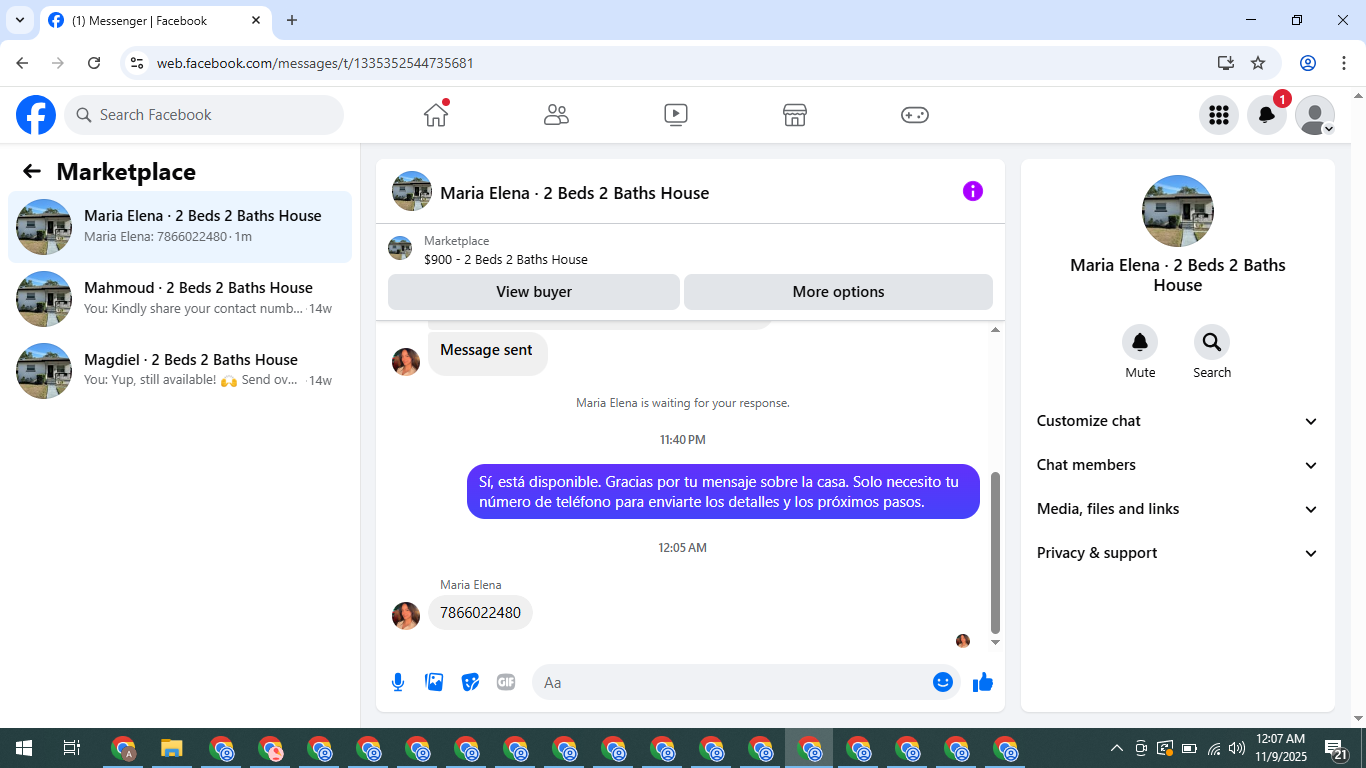The height and width of the screenshot is (768, 1366).
Task: Open Maria Elena conversation in list
Action: (180, 227)
